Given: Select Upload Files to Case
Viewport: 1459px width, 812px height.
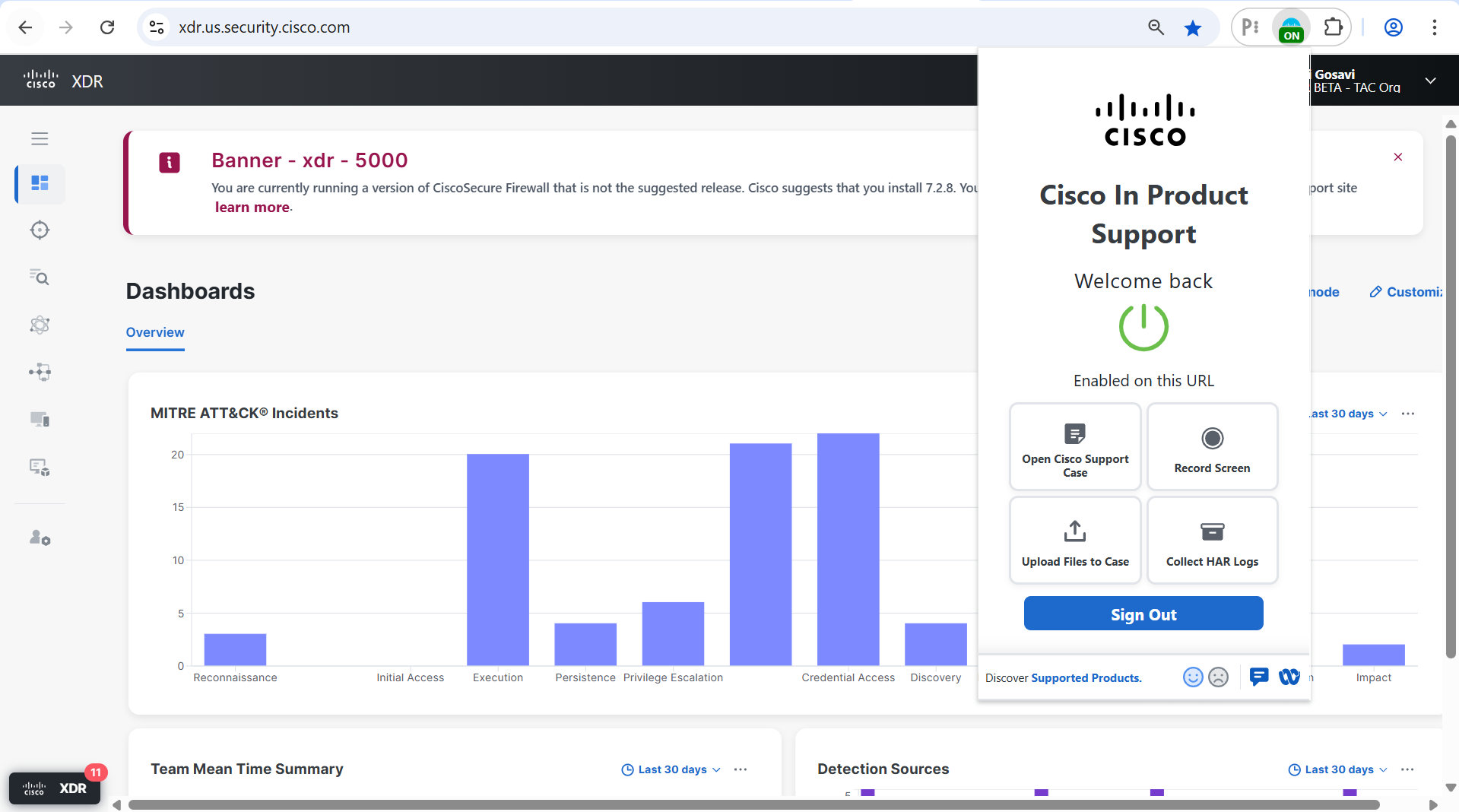Looking at the screenshot, I should point(1075,541).
